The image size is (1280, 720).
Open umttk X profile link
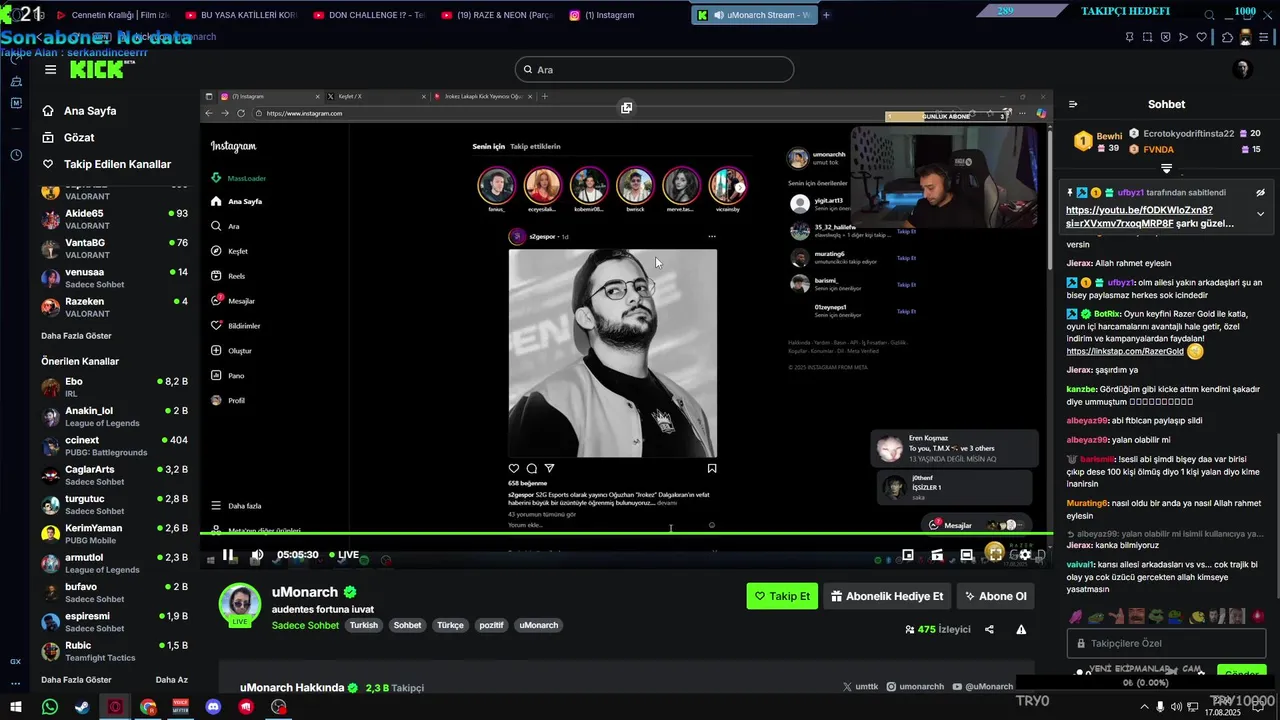861,687
